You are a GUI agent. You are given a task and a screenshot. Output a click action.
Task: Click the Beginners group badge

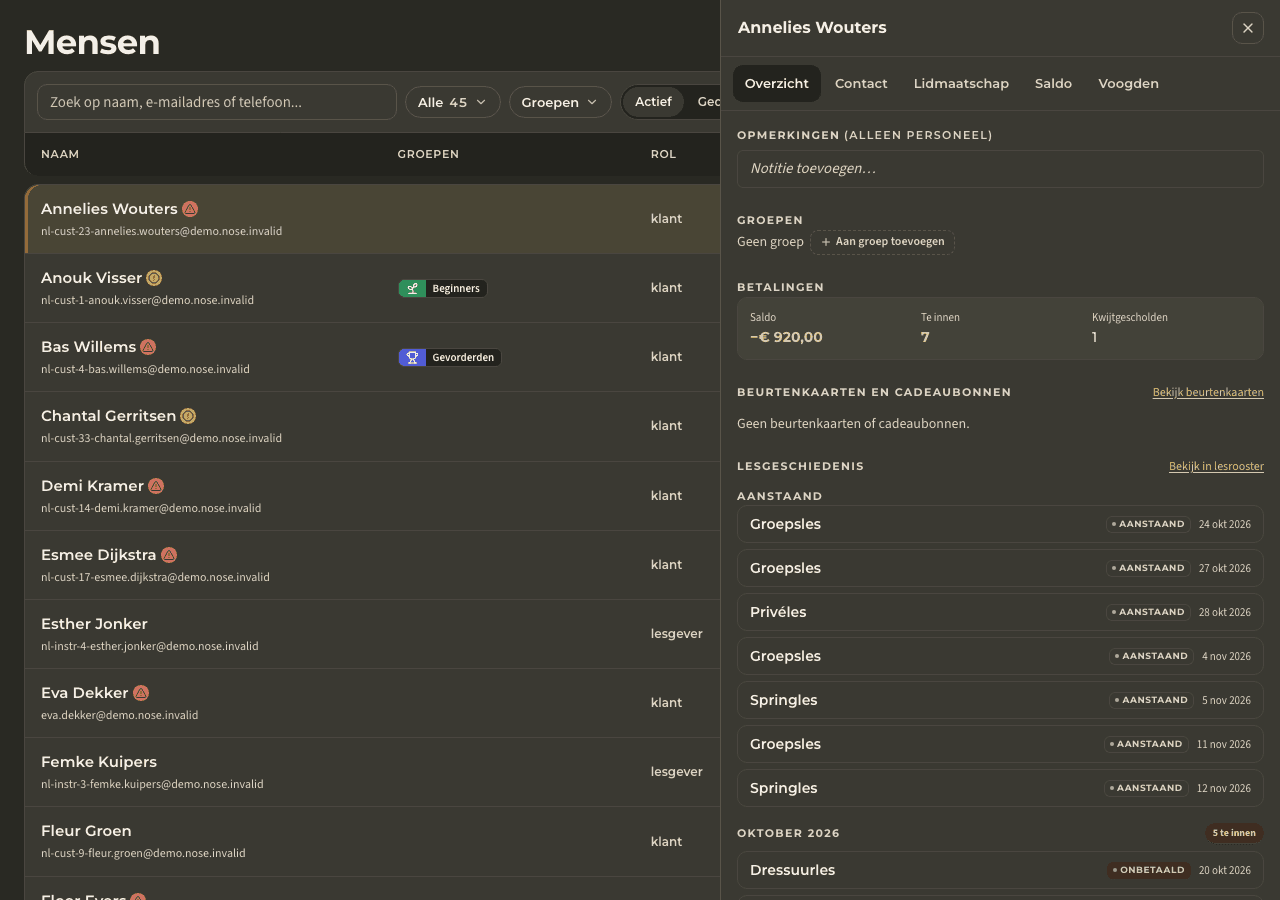443,288
